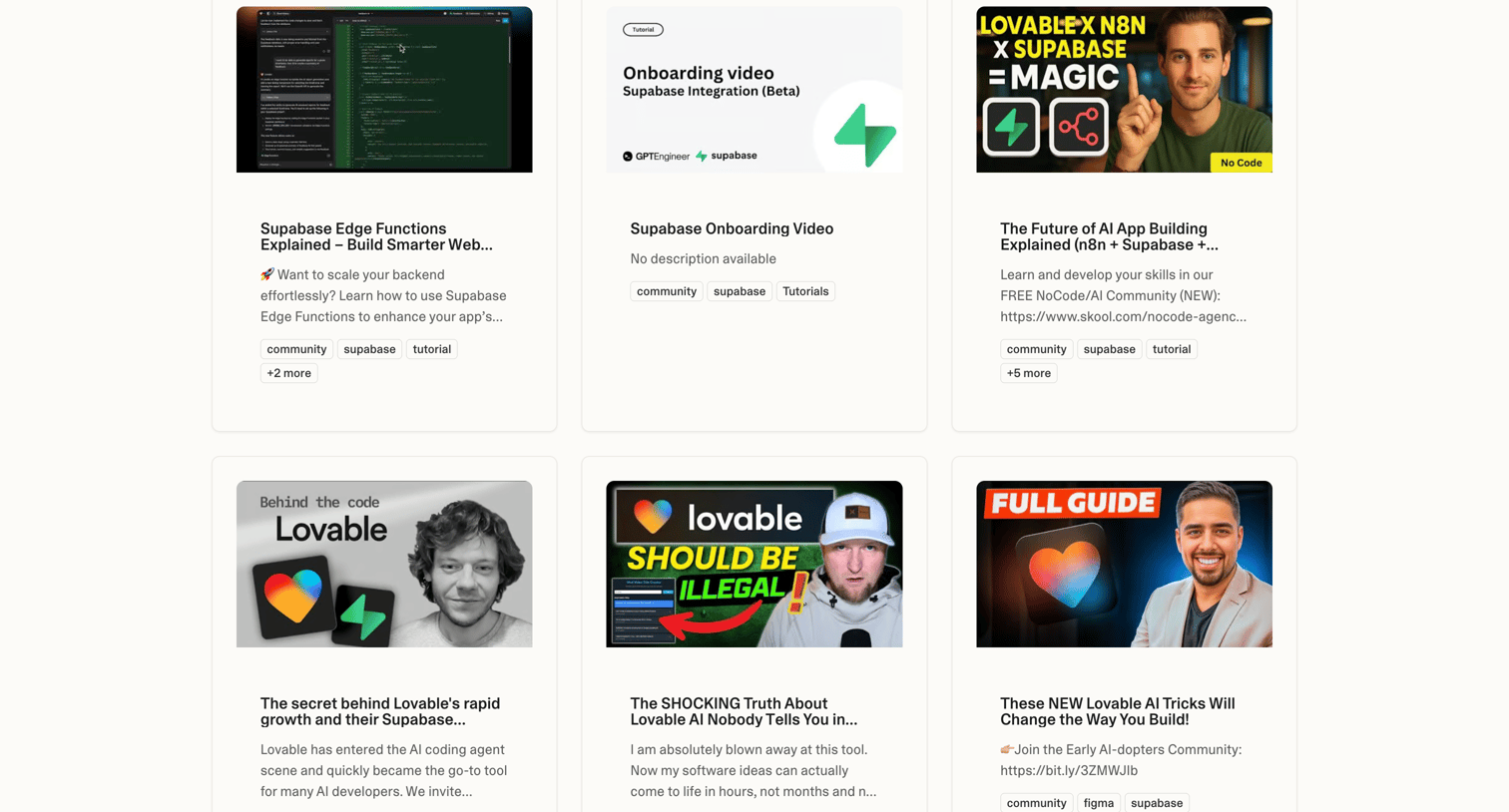Expand '+5 more' tags on Future of AI card
Image resolution: width=1509 pixels, height=812 pixels.
(x=1028, y=373)
